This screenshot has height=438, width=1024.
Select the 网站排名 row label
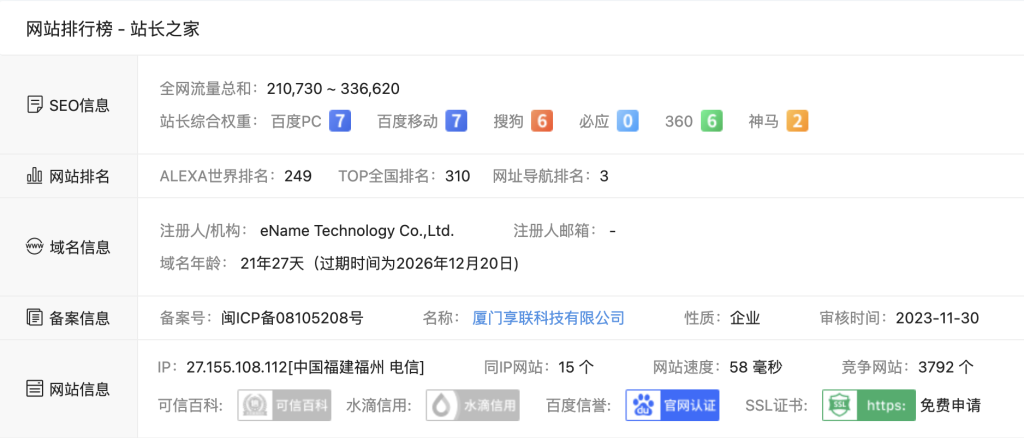click(80, 176)
